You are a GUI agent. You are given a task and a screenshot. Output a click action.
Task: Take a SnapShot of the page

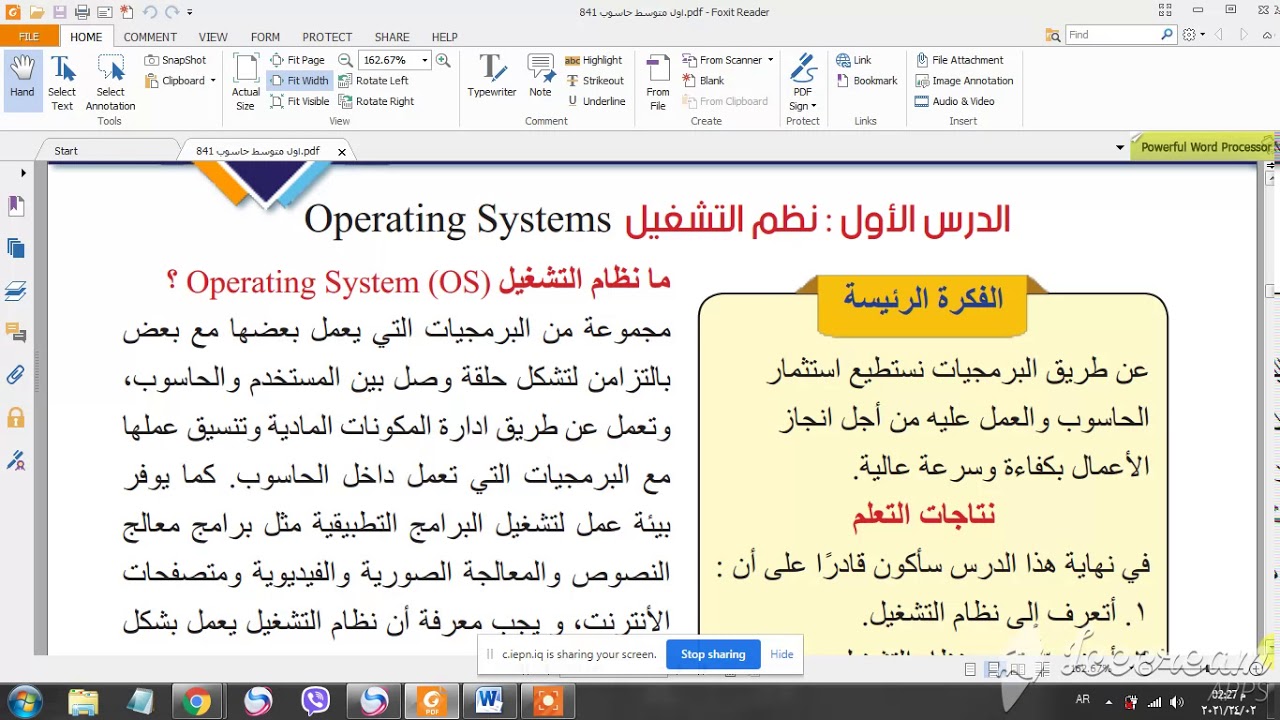[175, 60]
